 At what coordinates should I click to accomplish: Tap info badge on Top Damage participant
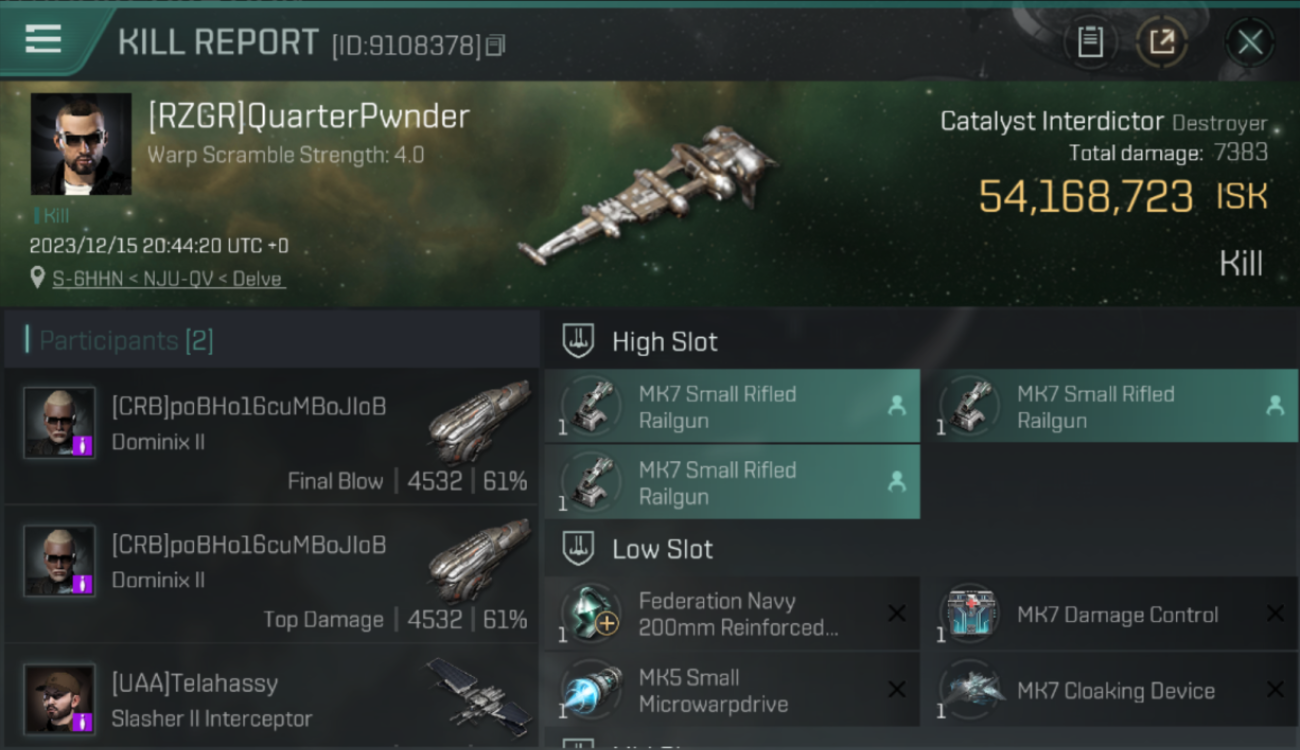(83, 583)
